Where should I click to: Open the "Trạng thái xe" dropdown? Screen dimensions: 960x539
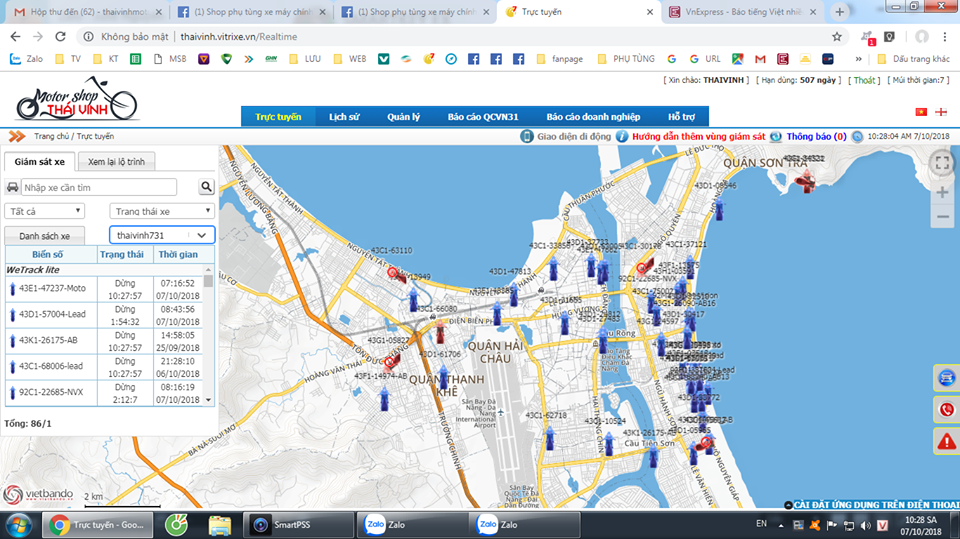(162, 211)
